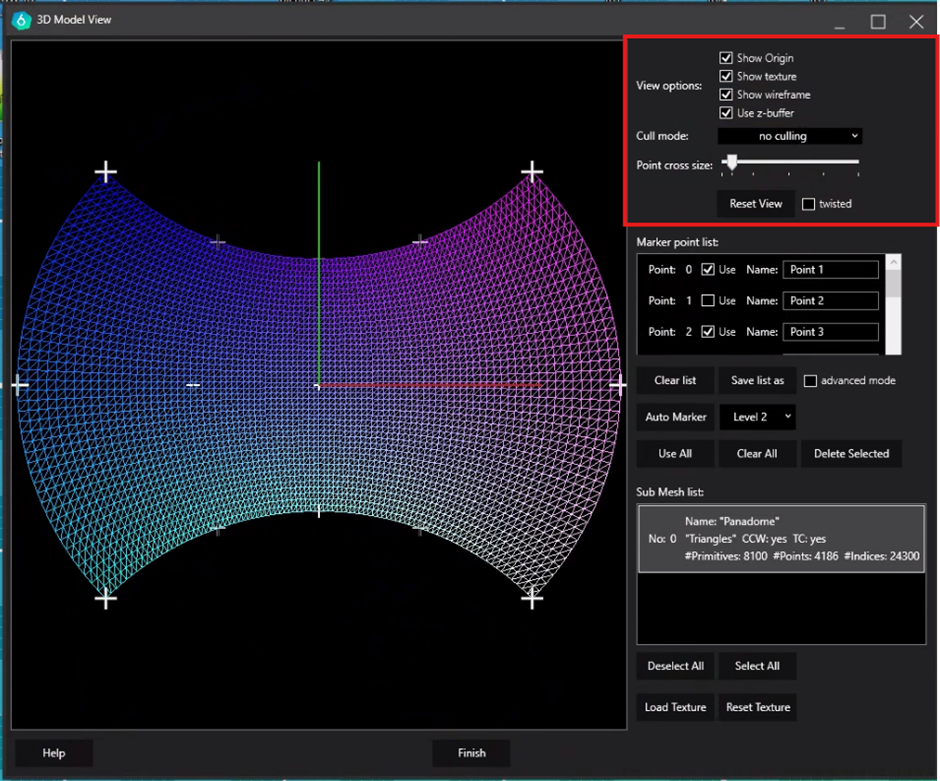
Task: Click the Load Texture button
Action: coord(675,707)
